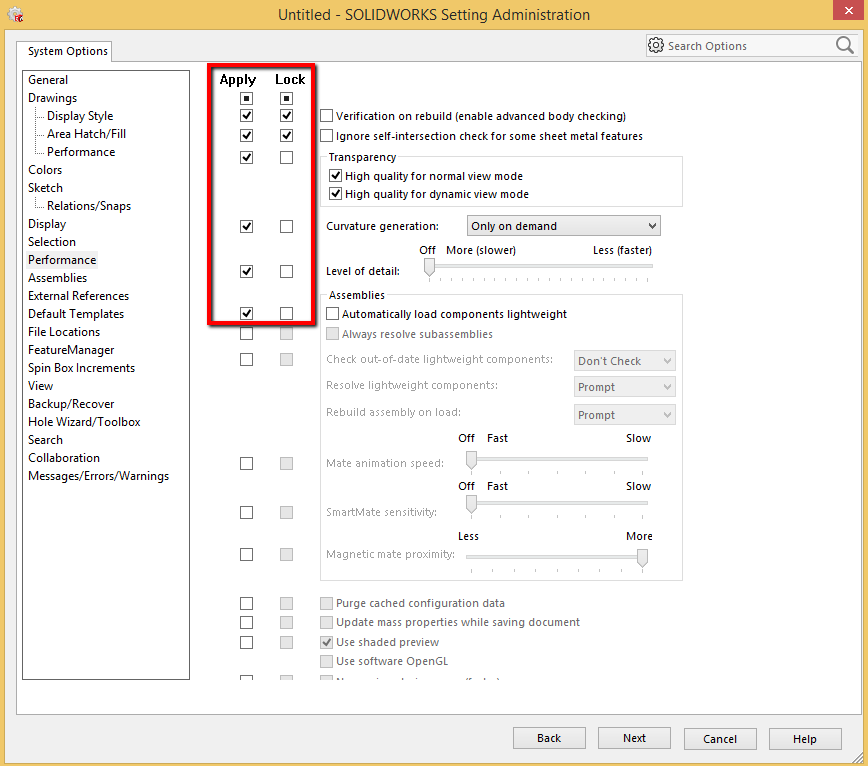Image resolution: width=868 pixels, height=766 pixels.
Task: Check Apply for Mate animation speed
Action: click(x=246, y=463)
